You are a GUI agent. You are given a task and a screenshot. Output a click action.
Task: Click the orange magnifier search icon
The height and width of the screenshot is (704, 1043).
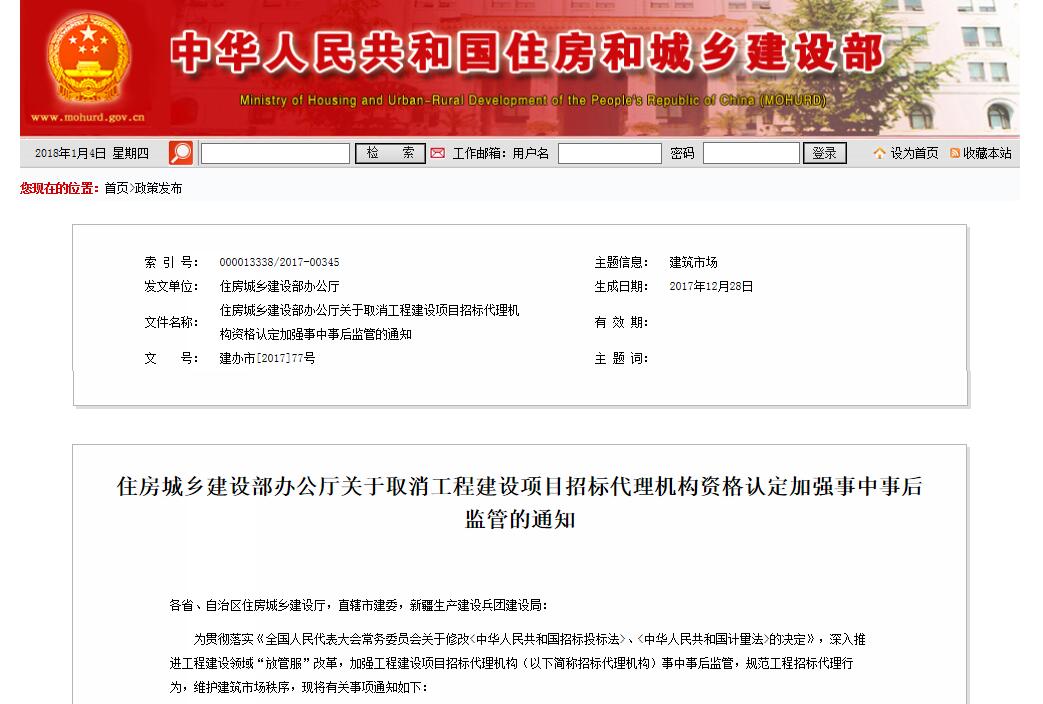pos(180,153)
